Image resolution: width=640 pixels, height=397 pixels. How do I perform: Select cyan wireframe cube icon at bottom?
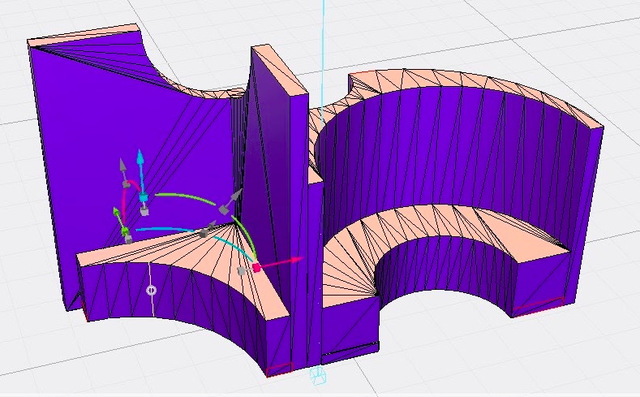(x=318, y=375)
